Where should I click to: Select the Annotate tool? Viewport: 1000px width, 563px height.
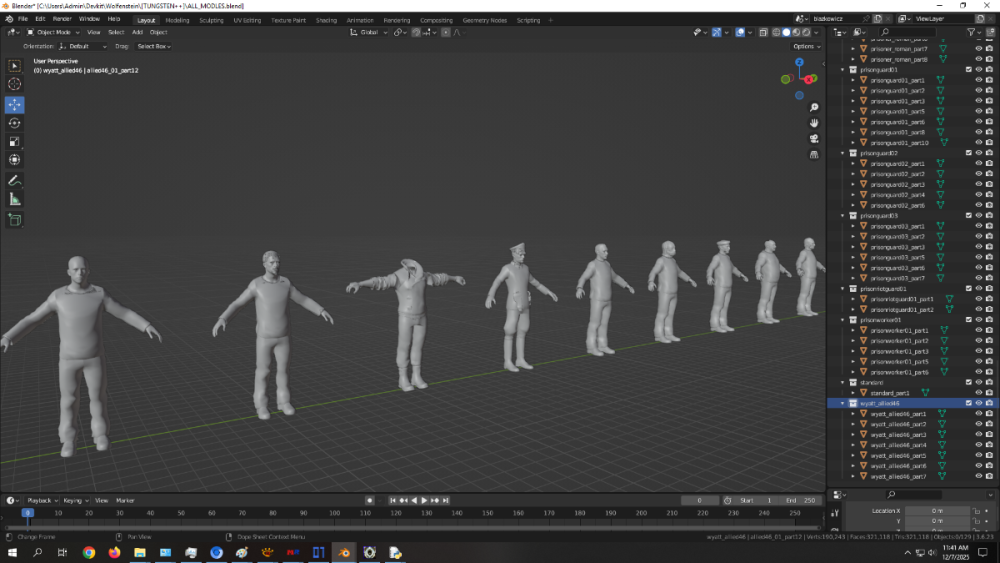coord(14,181)
